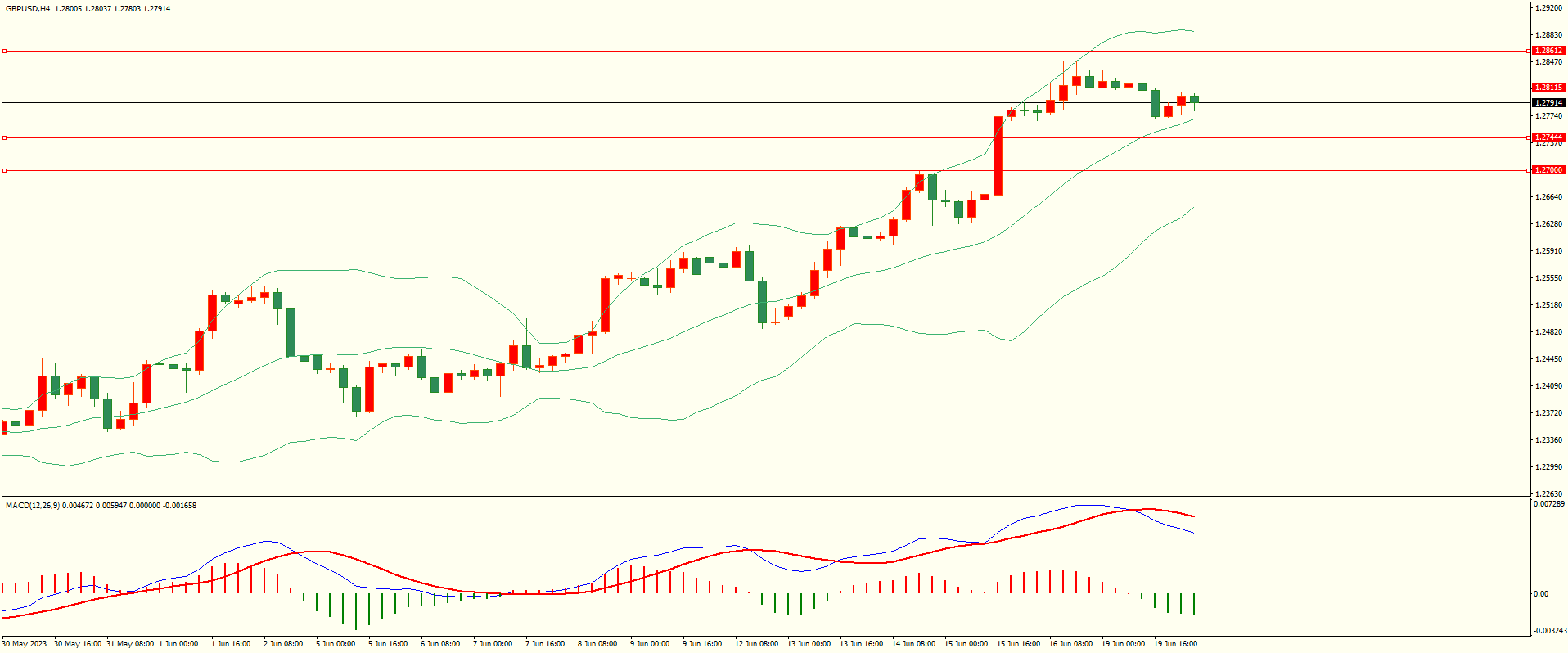Click the 0.007289 MACD scale value

tap(1549, 504)
